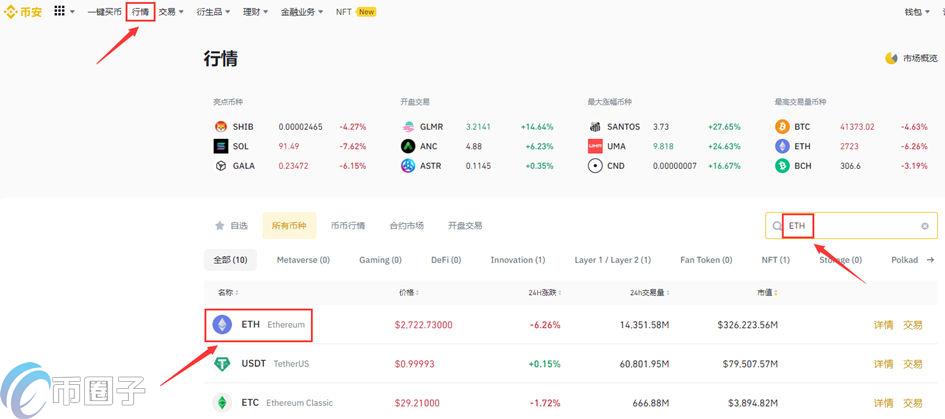The height and width of the screenshot is (419, 945).
Task: Click the UMA coin icon
Action: point(595,146)
